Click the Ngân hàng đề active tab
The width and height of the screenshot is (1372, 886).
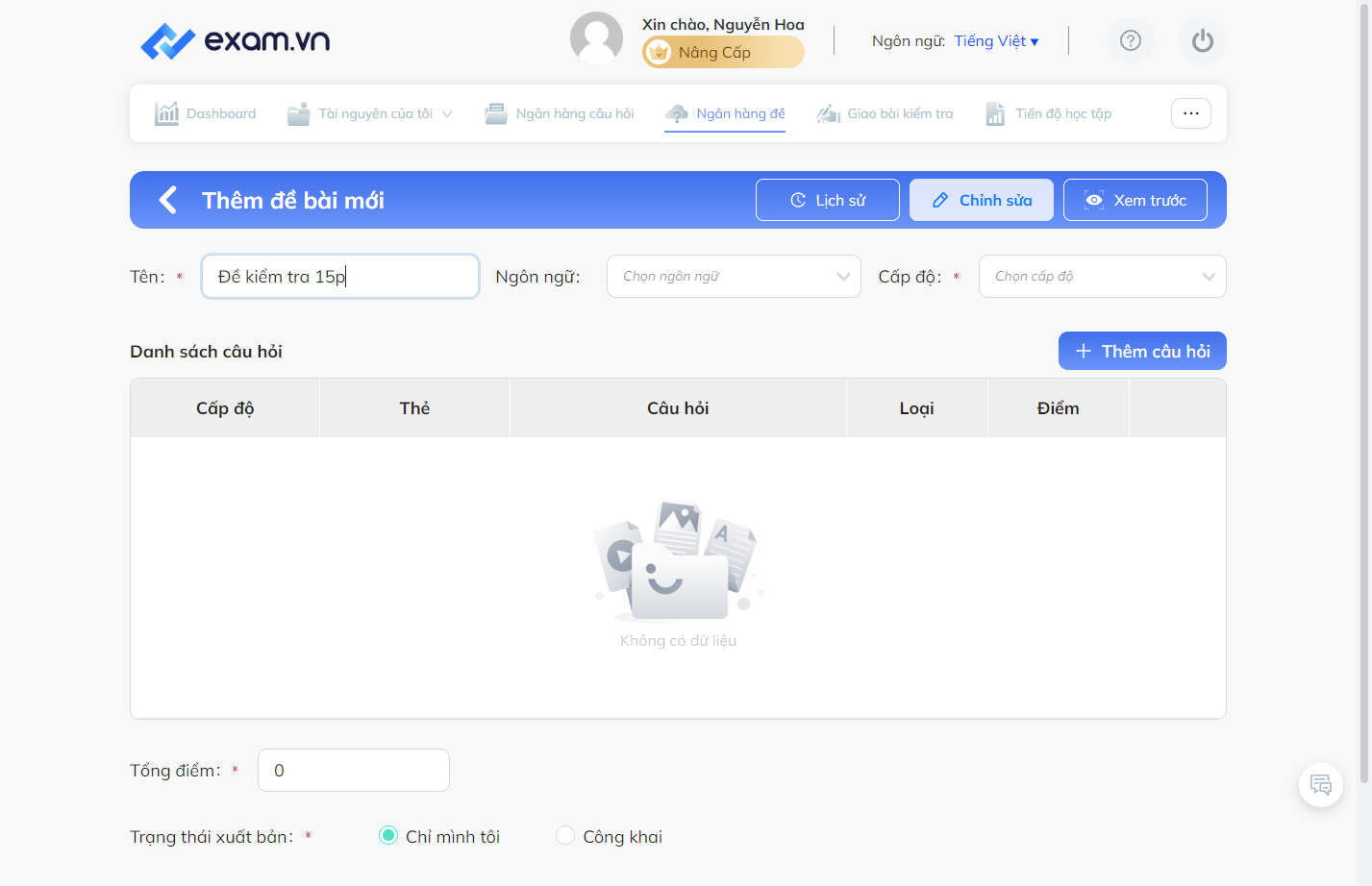tap(725, 113)
